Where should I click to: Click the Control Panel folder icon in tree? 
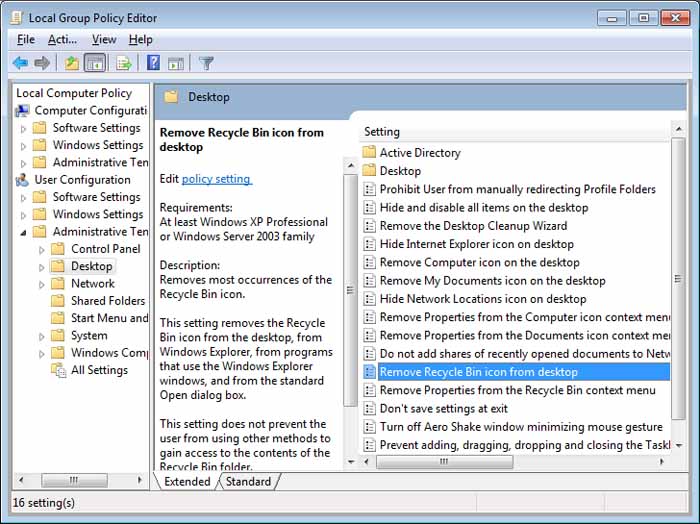coord(58,249)
